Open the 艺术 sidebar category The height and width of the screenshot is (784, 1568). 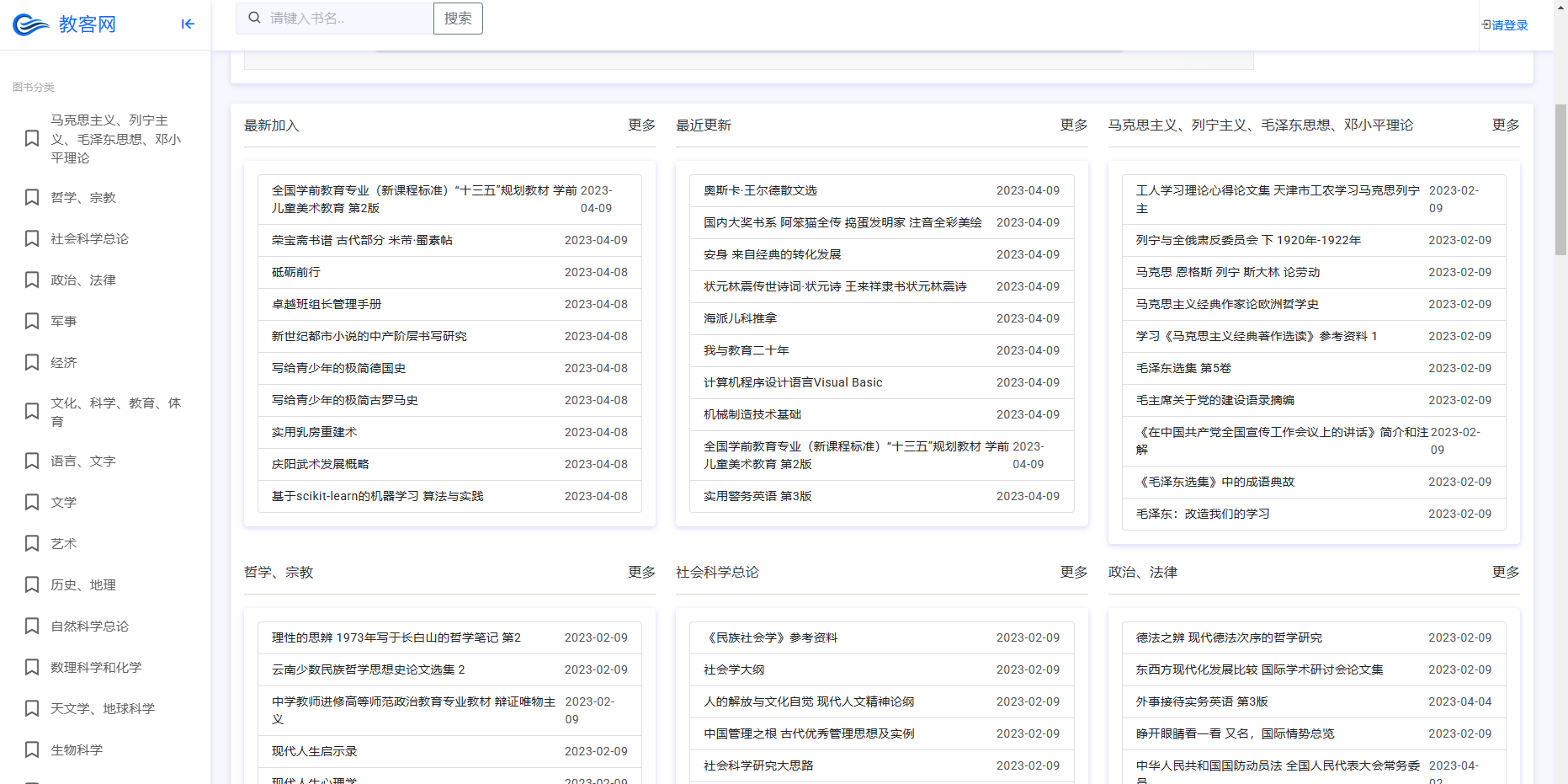[x=64, y=543]
